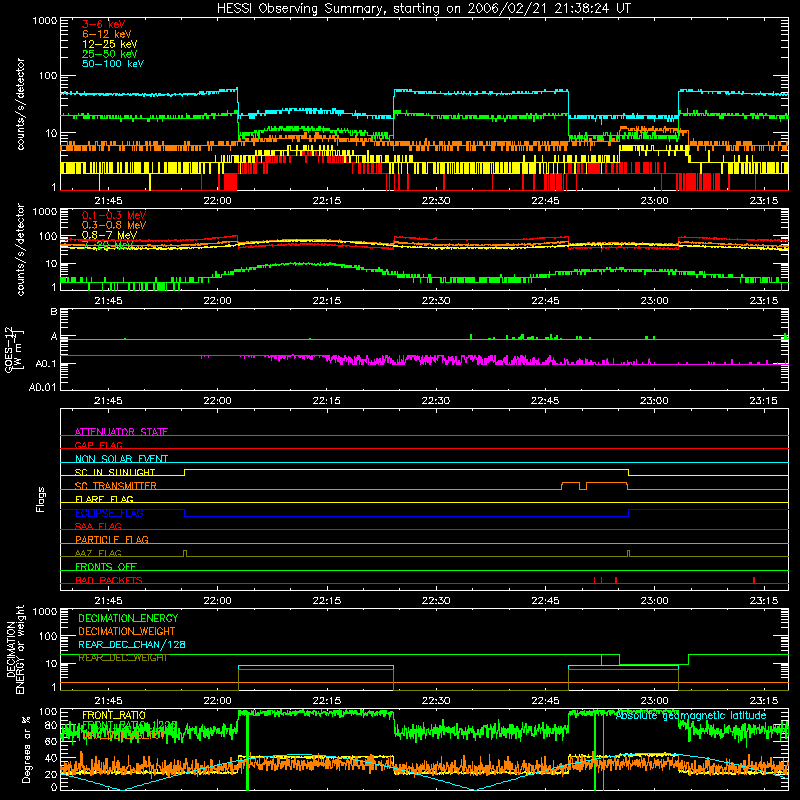Image resolution: width=800 pixels, height=800 pixels.
Task: Click the GOES-12 axis label
Action: pyautogui.click(x=14, y=349)
